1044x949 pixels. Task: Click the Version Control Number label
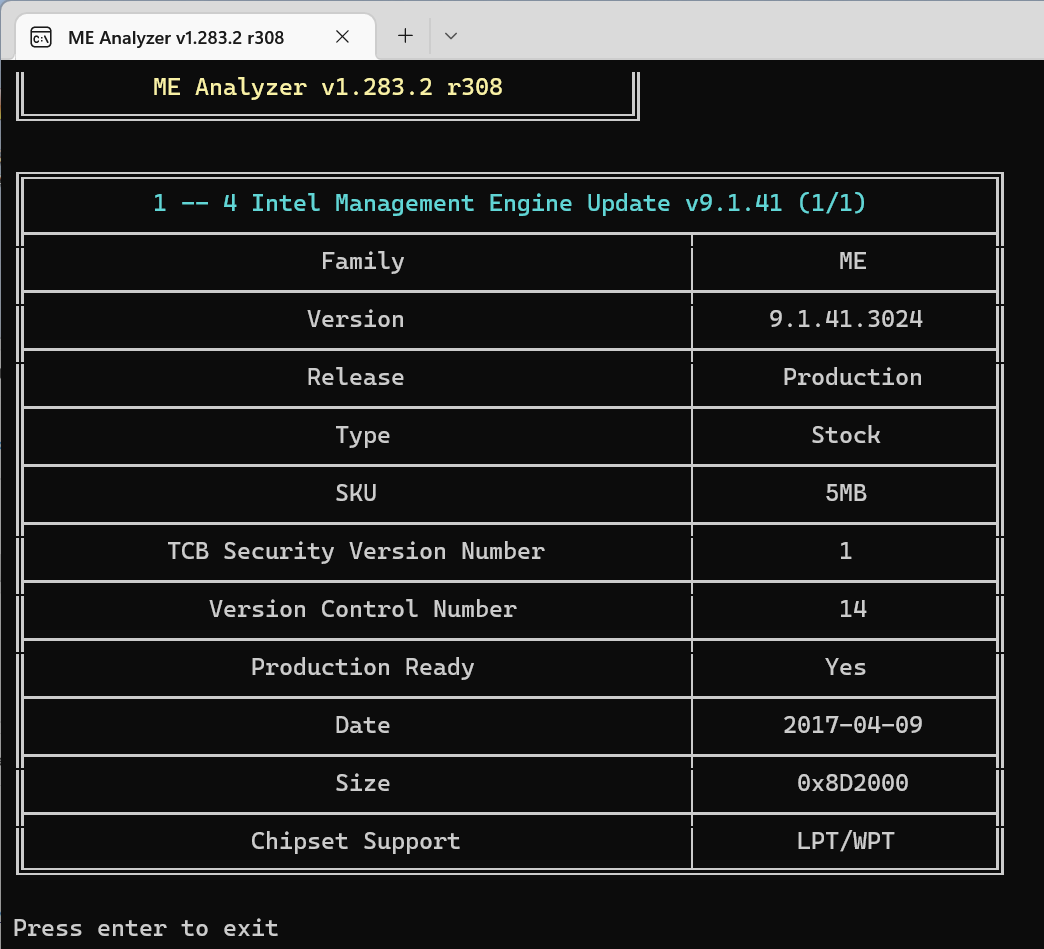[362, 609]
